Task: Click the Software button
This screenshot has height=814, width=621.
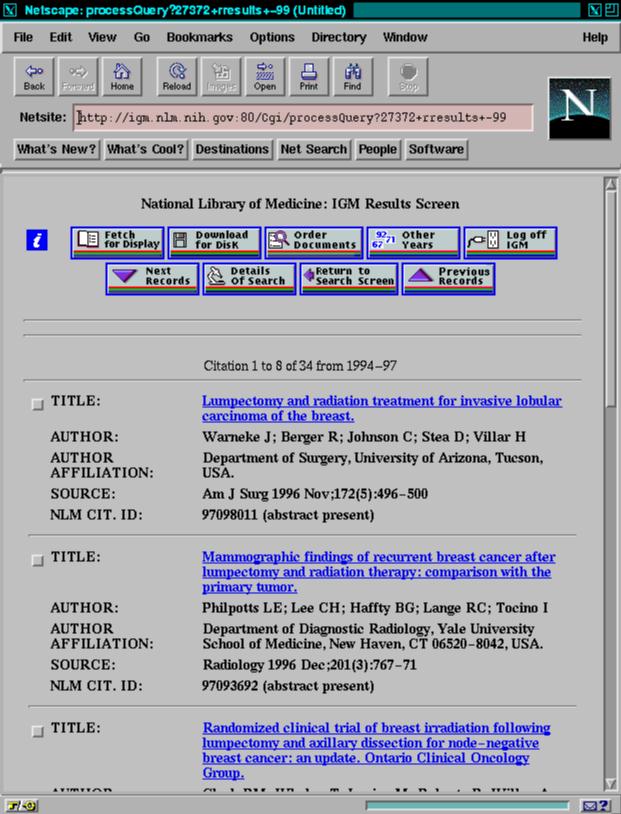Action: click(x=436, y=149)
